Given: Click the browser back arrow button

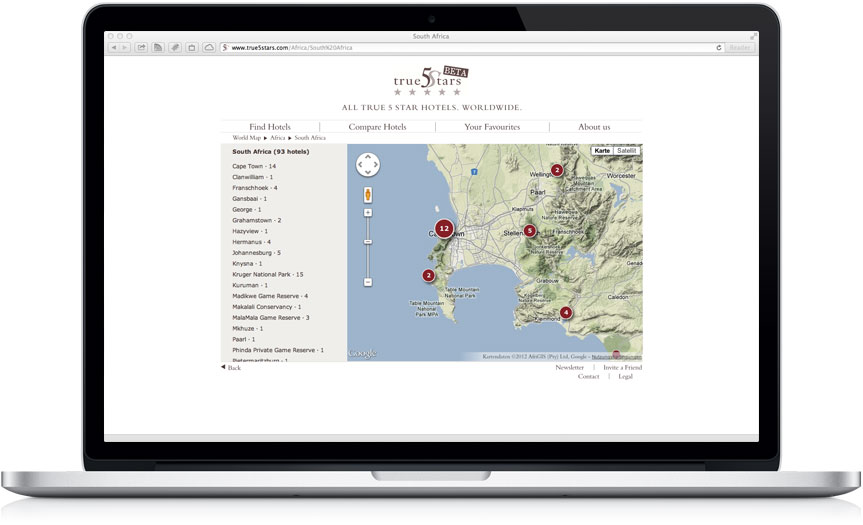Looking at the screenshot, I should click(x=114, y=47).
